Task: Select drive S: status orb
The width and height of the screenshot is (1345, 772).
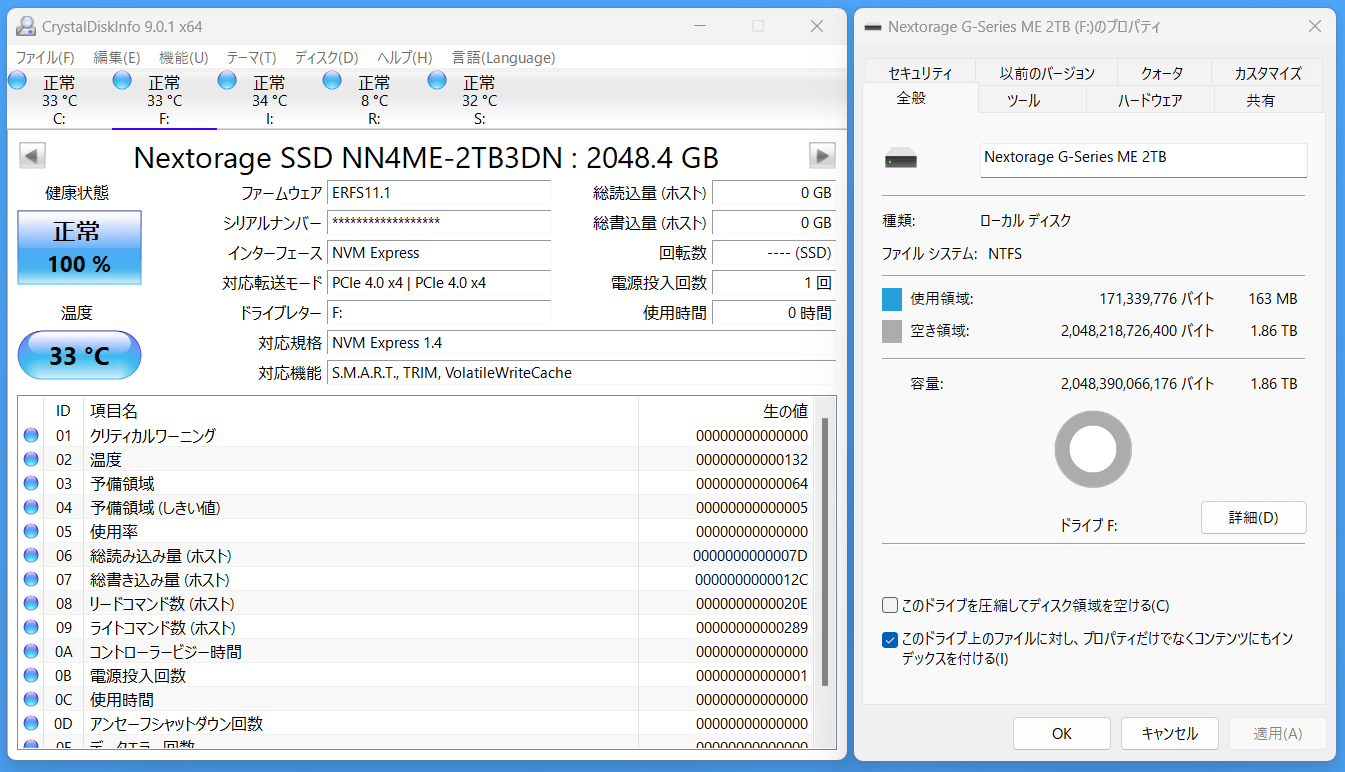Action: click(x=437, y=81)
